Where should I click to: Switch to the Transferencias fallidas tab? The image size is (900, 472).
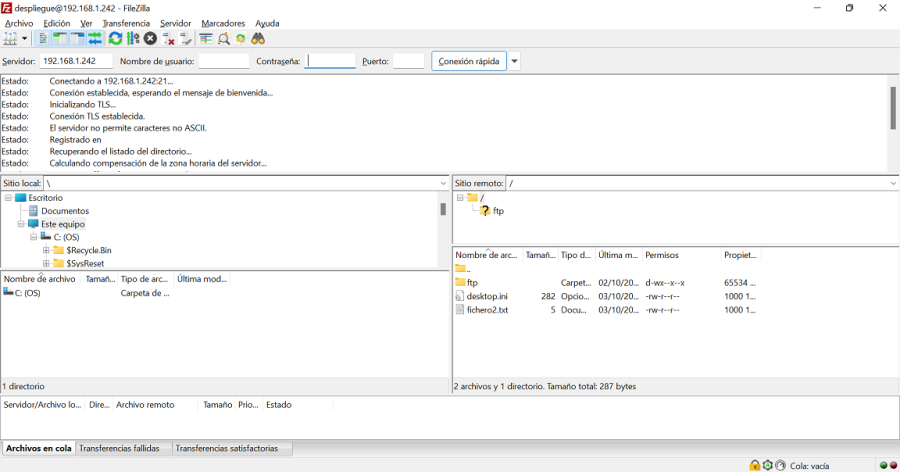119,448
